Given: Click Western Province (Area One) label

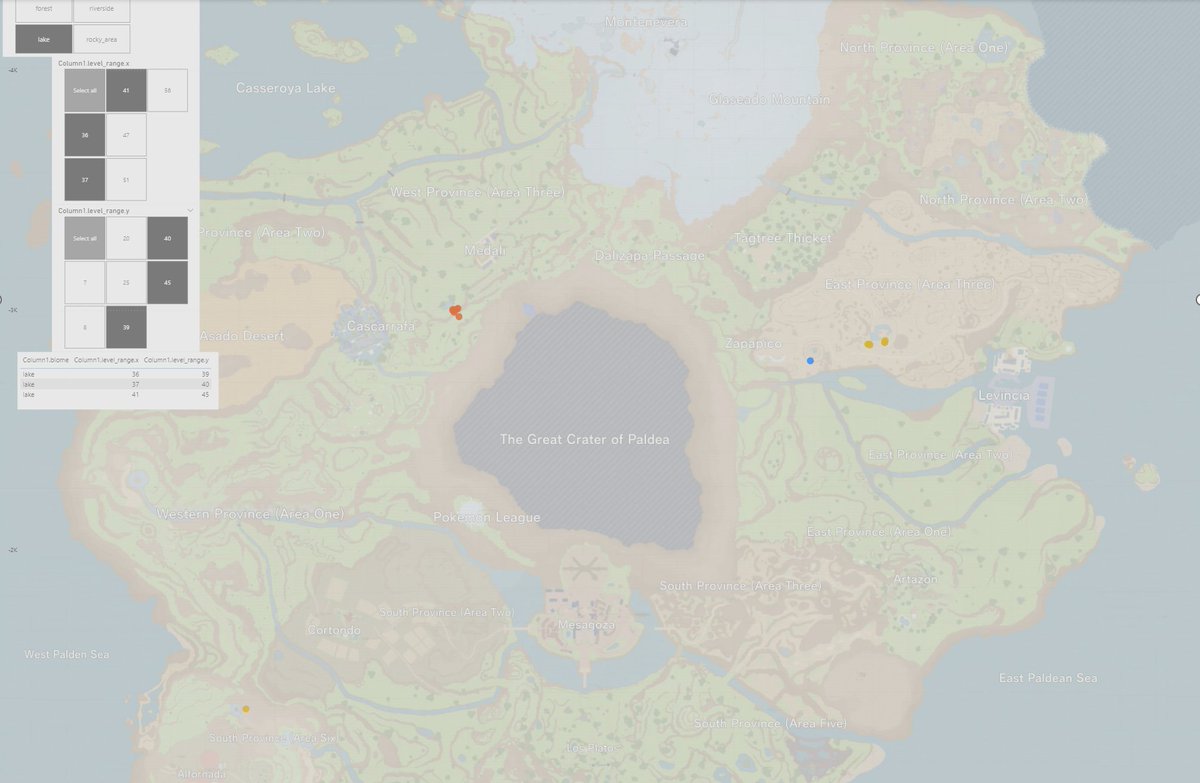Looking at the screenshot, I should pyautogui.click(x=250, y=513).
